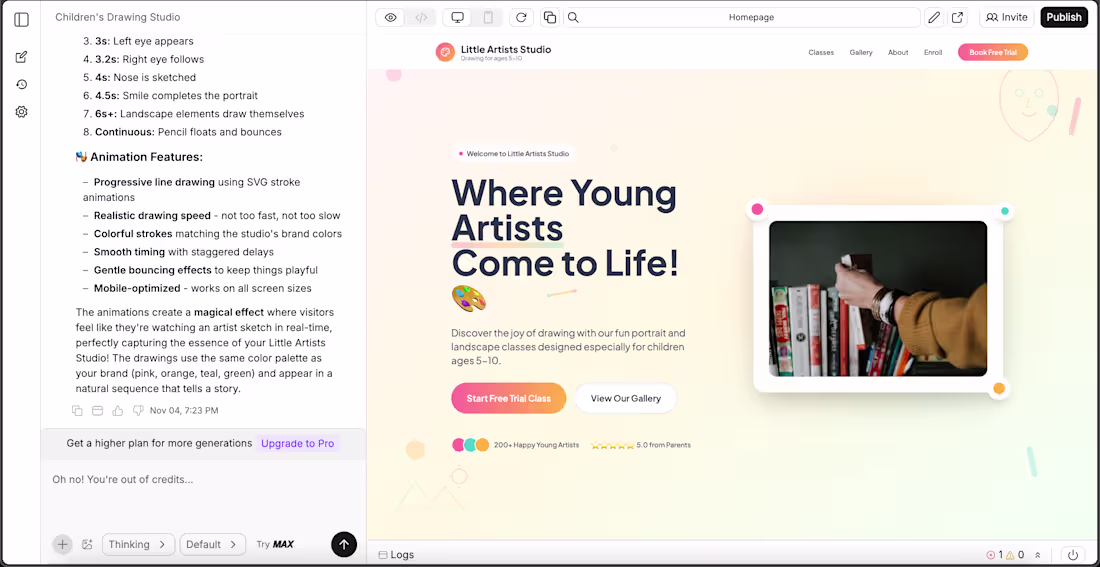The image size is (1100, 567).
Task: Click the Welcome to Little Artists Studio badge
Action: click(514, 154)
